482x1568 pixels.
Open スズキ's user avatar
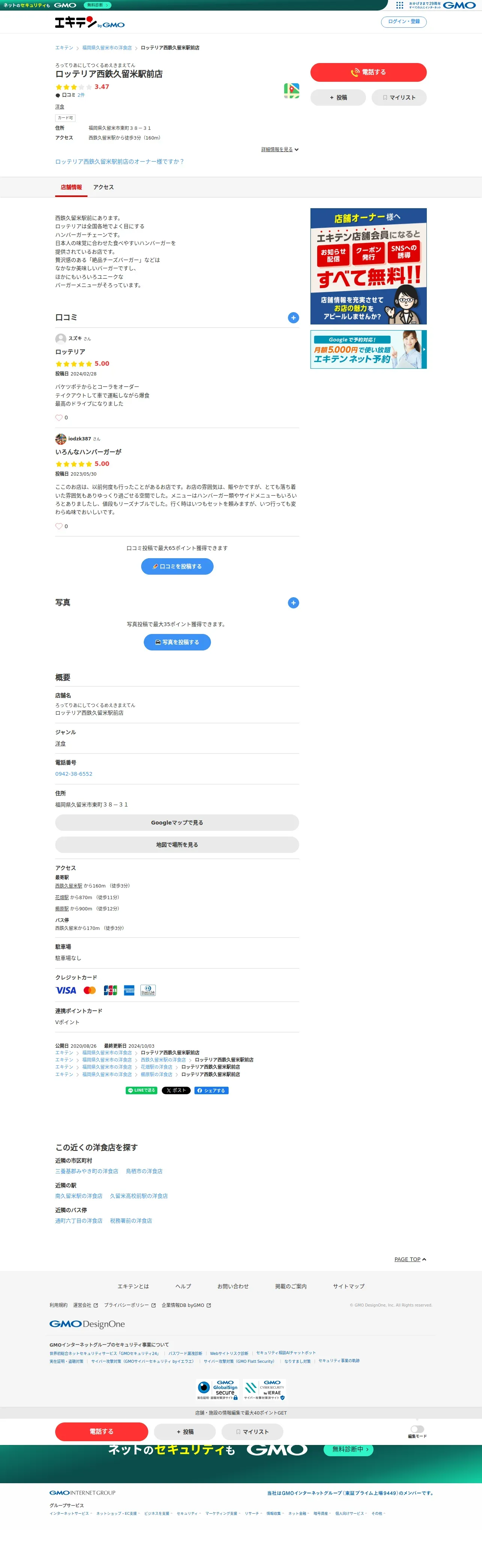coord(60,338)
